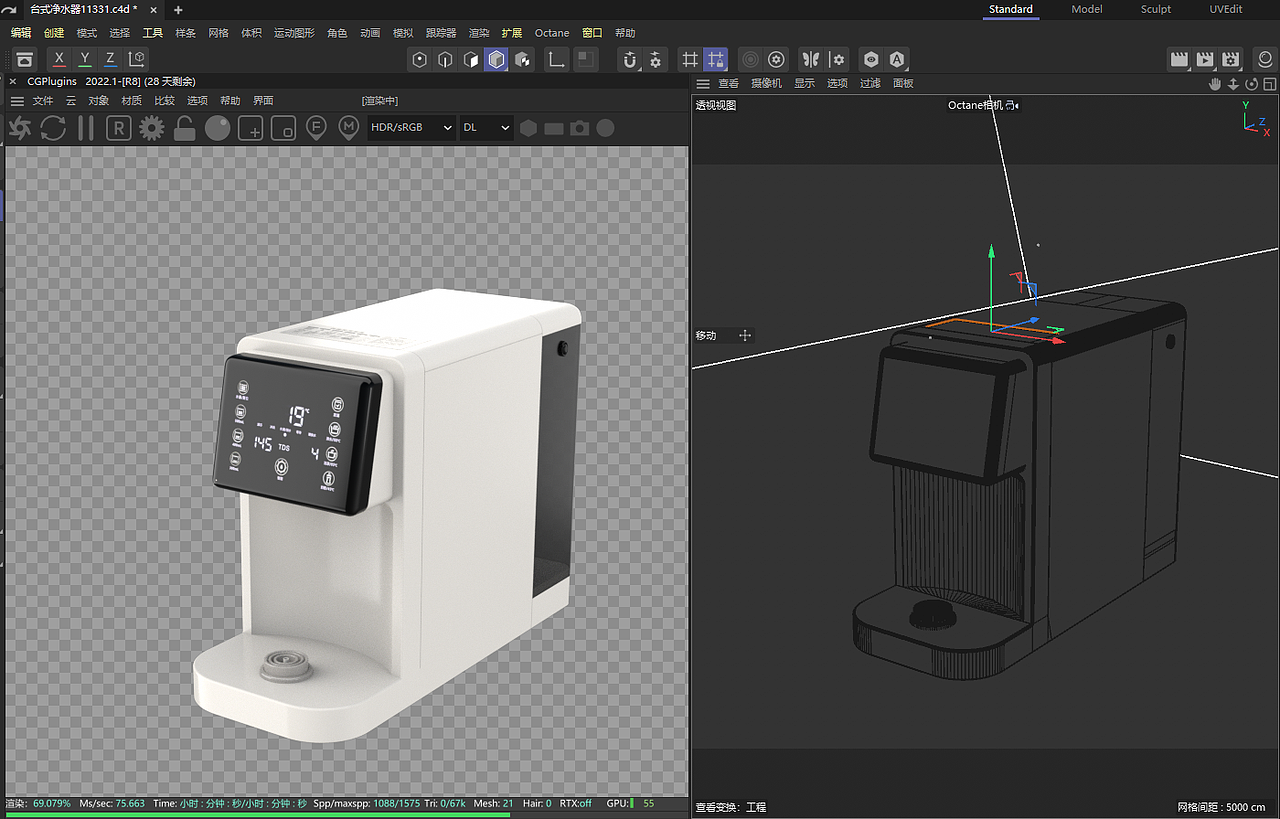
Task: Open the viewport hamburger menu
Action: point(703,84)
